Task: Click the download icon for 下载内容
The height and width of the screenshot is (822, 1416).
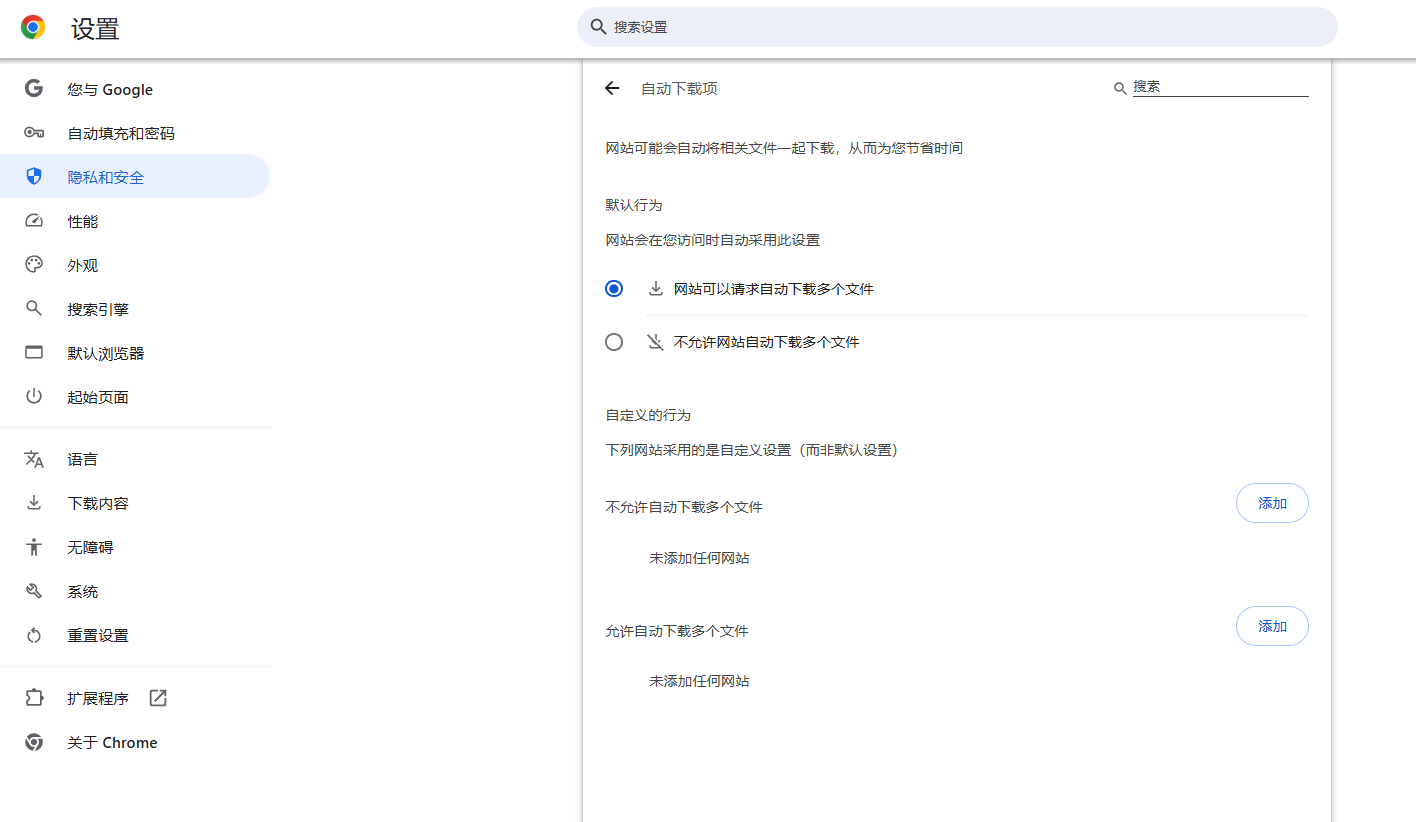Action: [x=34, y=503]
